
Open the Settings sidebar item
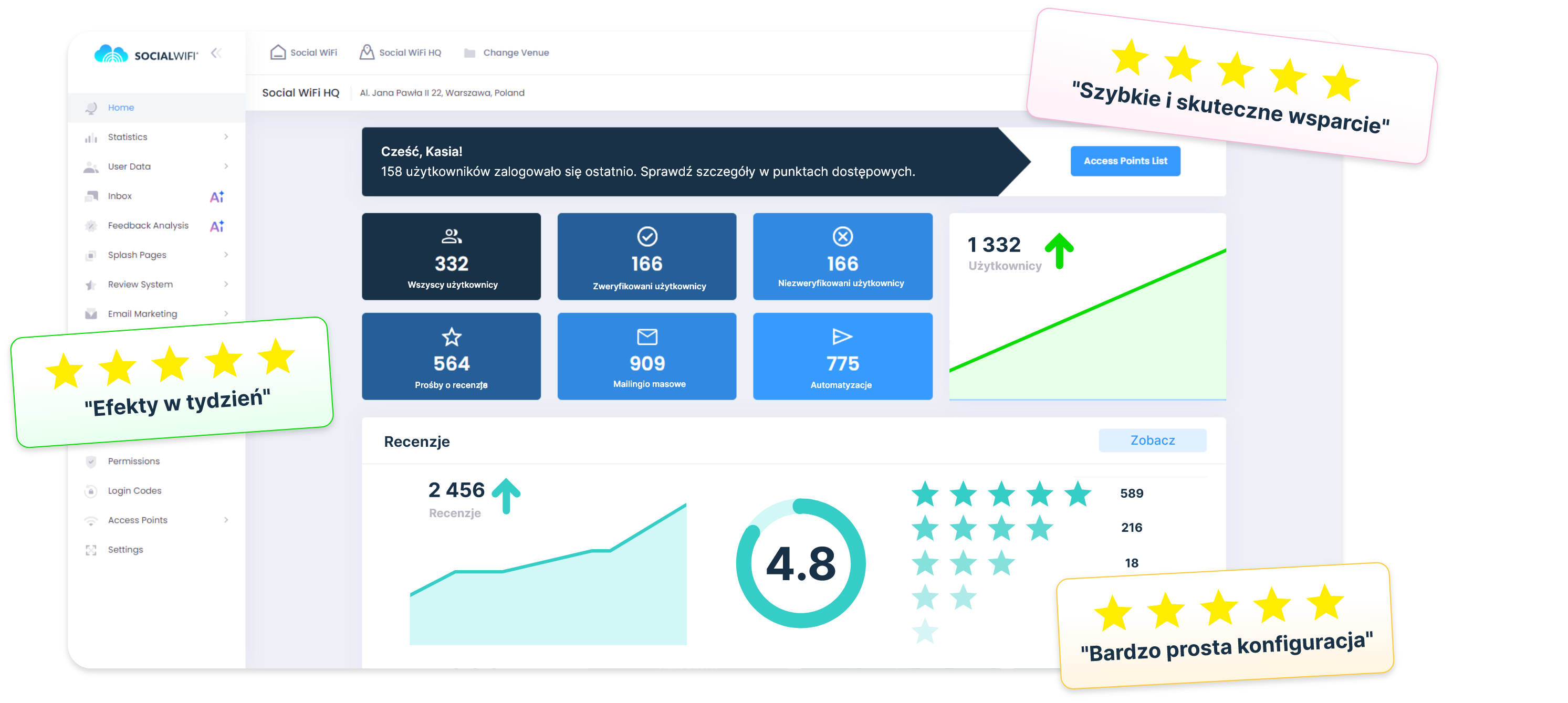coord(126,550)
